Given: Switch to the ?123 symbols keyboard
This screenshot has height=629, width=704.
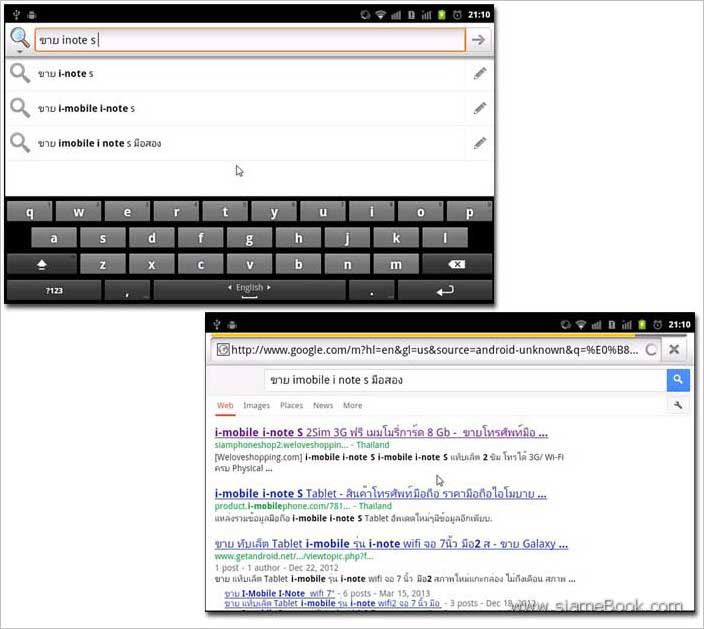Looking at the screenshot, I should click(x=54, y=290).
